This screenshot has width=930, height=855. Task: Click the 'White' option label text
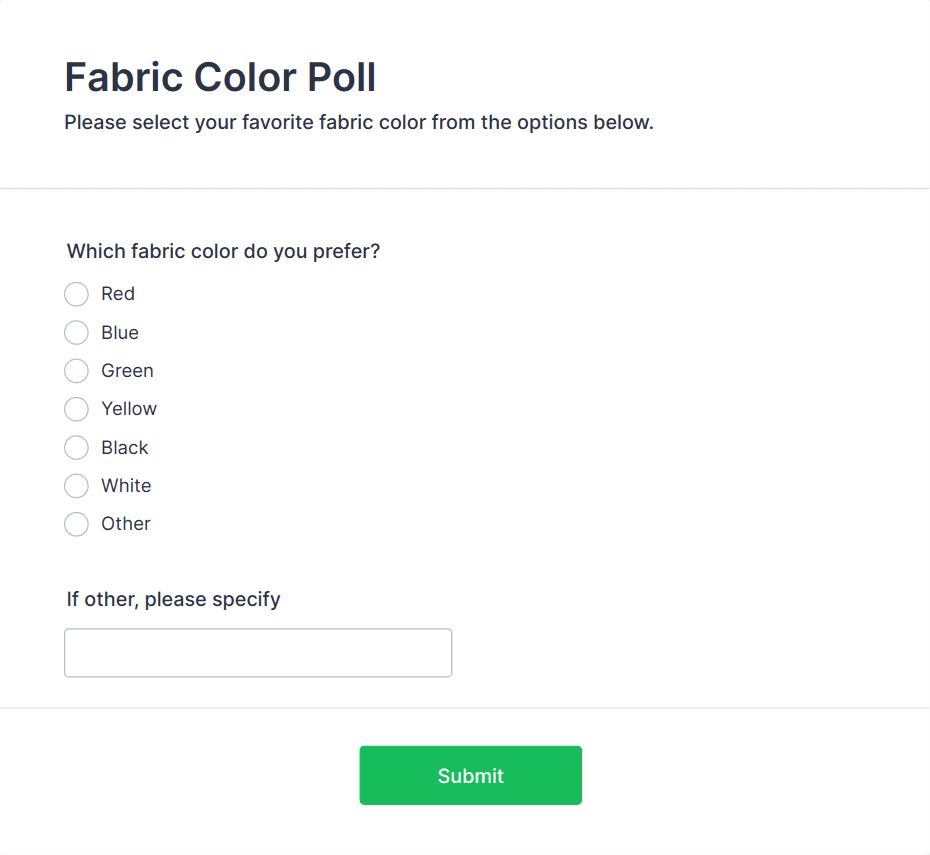[126, 486]
